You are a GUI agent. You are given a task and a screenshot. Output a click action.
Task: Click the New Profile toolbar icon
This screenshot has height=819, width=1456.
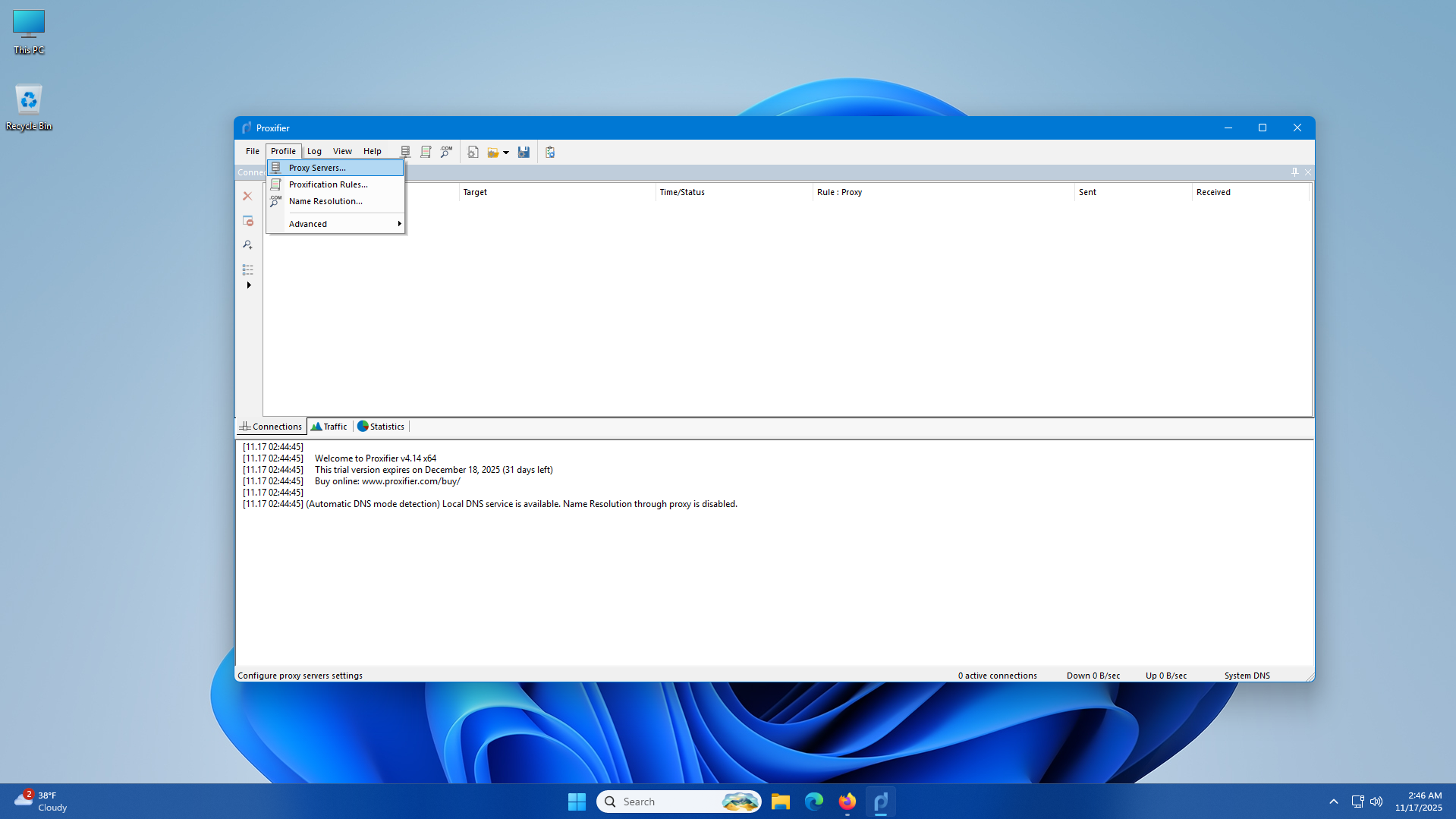pyautogui.click(x=473, y=152)
